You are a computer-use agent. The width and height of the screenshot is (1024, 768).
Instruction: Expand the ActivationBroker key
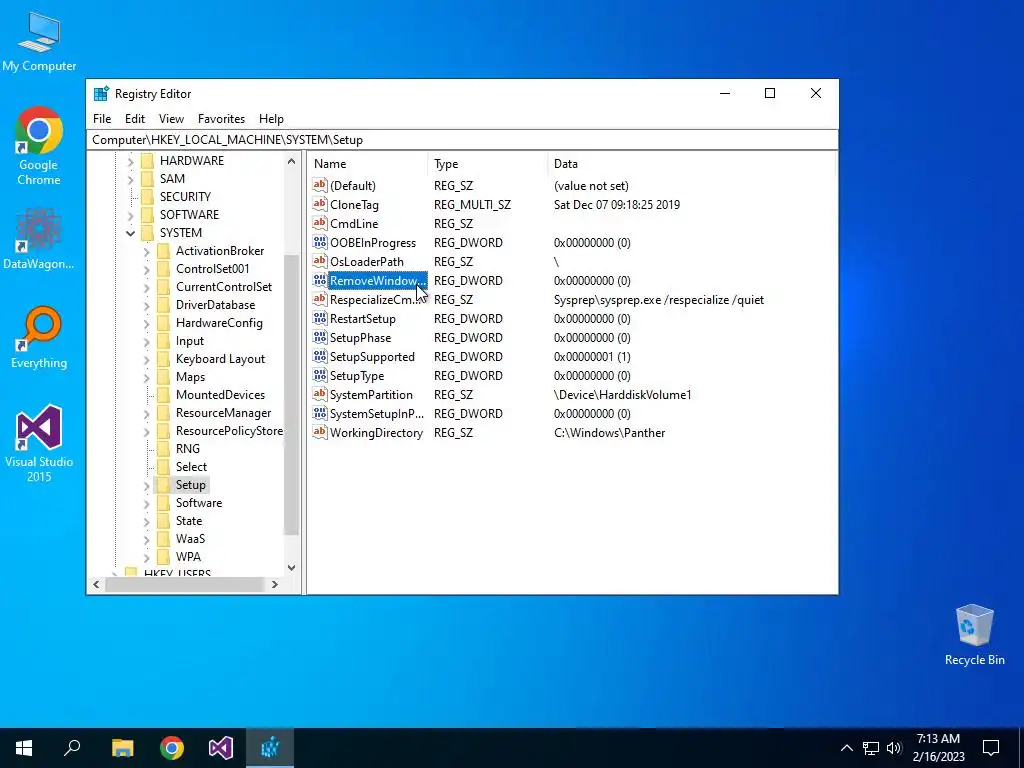pos(146,251)
